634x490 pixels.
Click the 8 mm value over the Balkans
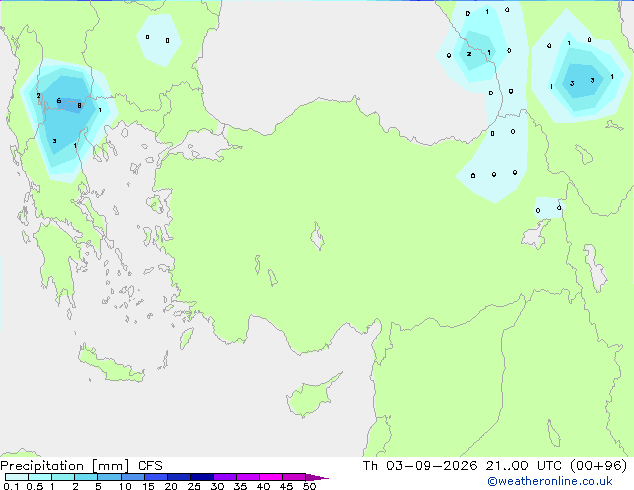point(79,106)
